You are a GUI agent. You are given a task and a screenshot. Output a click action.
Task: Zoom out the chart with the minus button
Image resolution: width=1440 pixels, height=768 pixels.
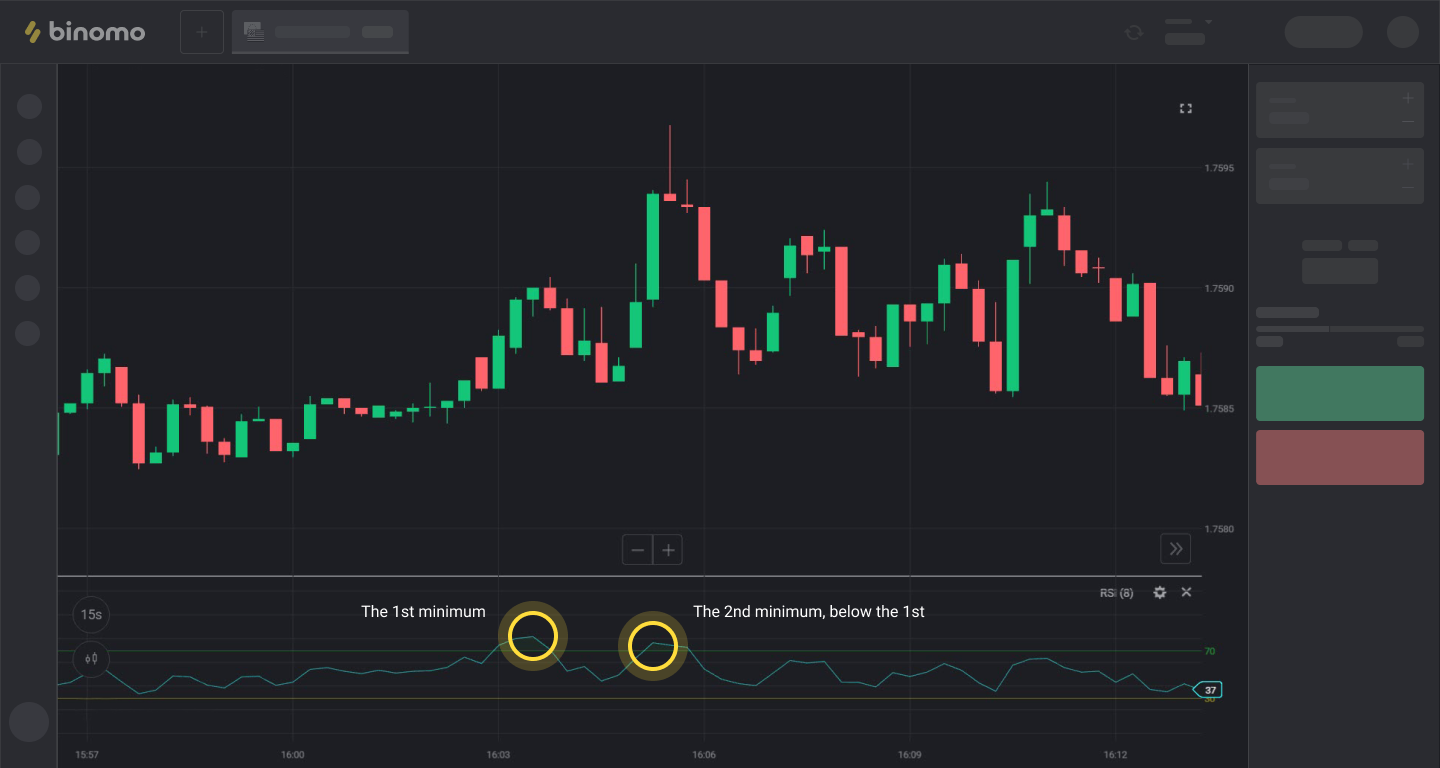637,549
